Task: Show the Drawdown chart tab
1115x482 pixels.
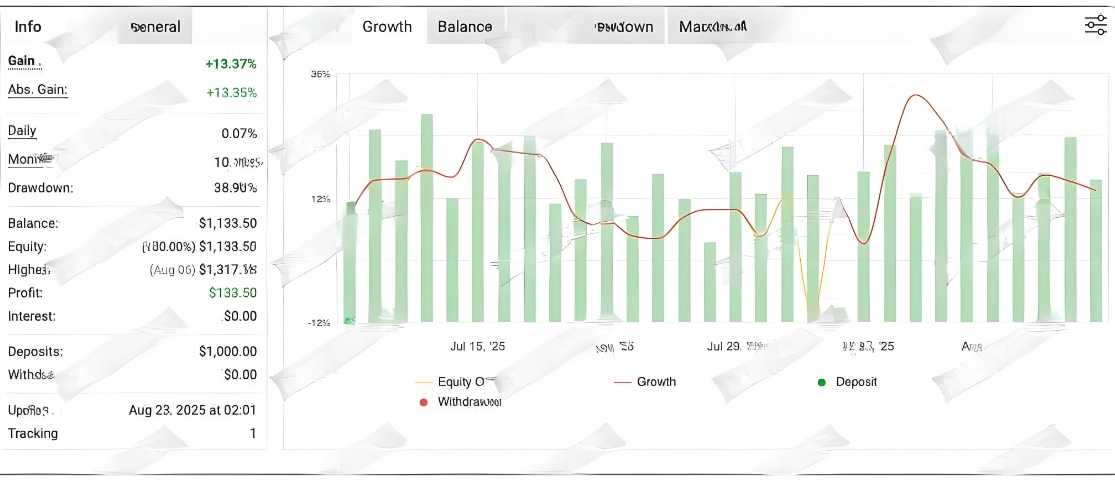Action: [624, 27]
